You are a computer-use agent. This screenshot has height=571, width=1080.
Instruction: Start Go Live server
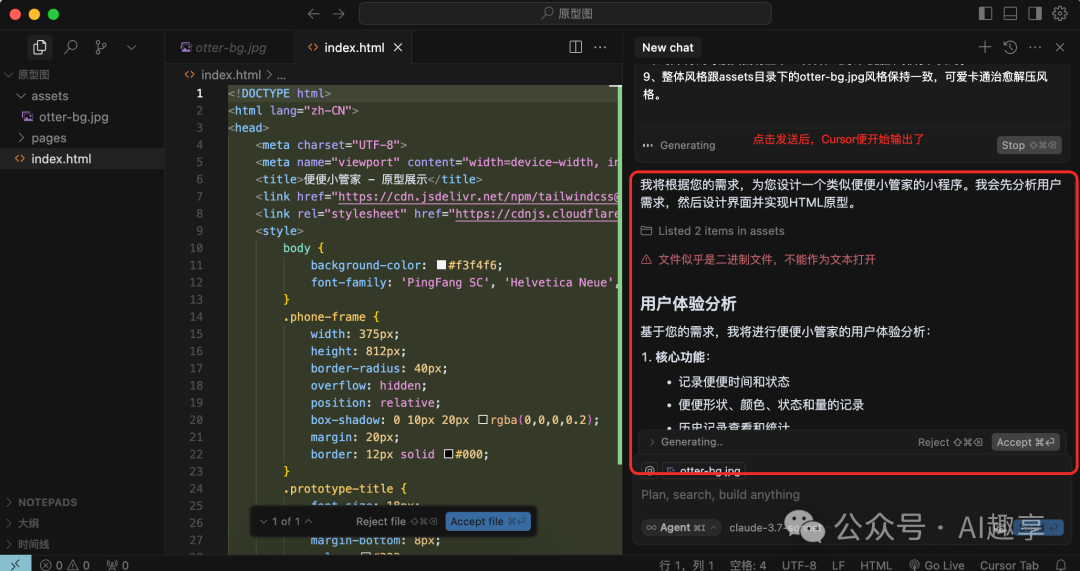pyautogui.click(x=937, y=565)
